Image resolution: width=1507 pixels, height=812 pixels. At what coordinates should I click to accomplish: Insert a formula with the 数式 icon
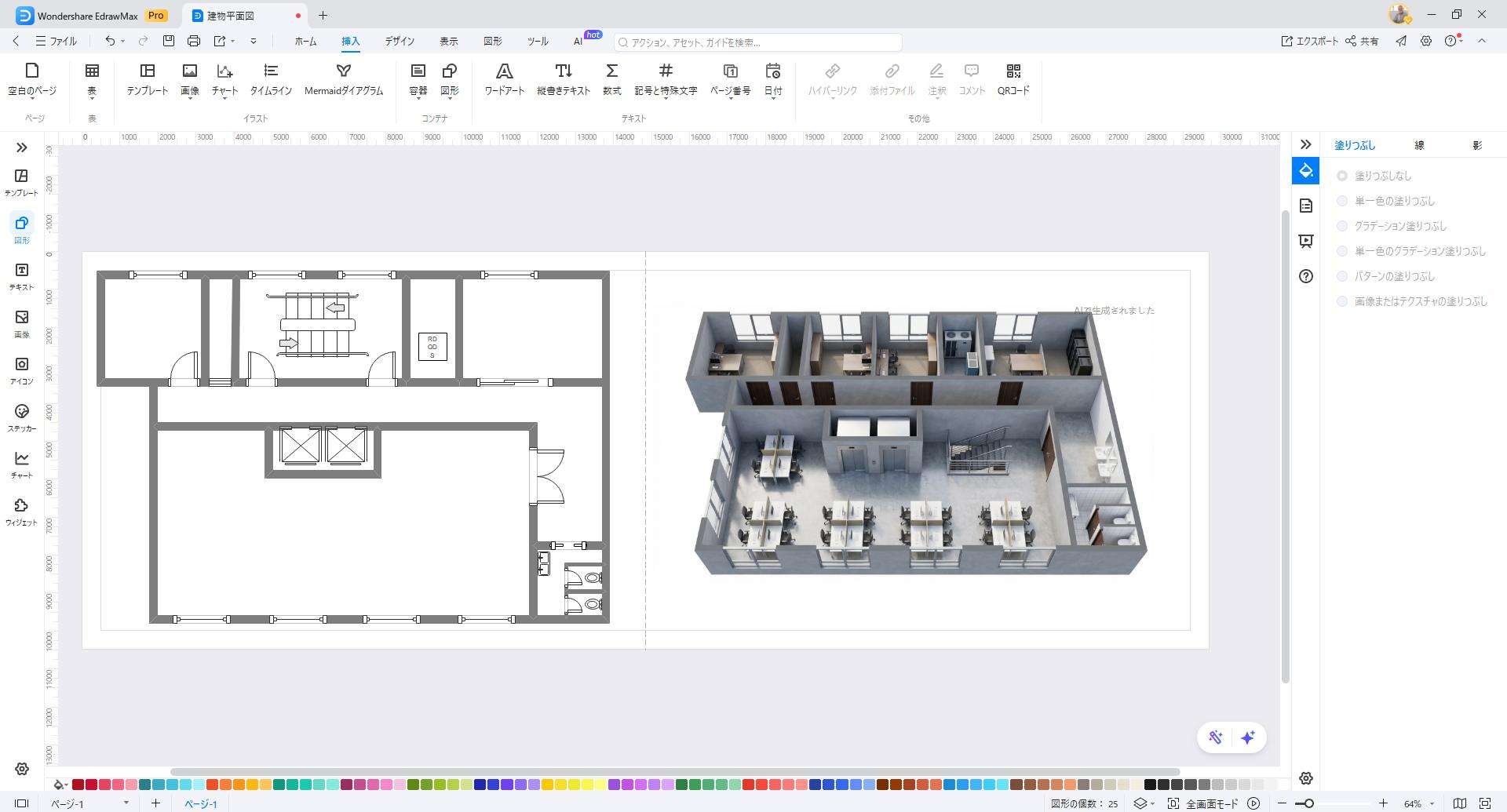[611, 79]
